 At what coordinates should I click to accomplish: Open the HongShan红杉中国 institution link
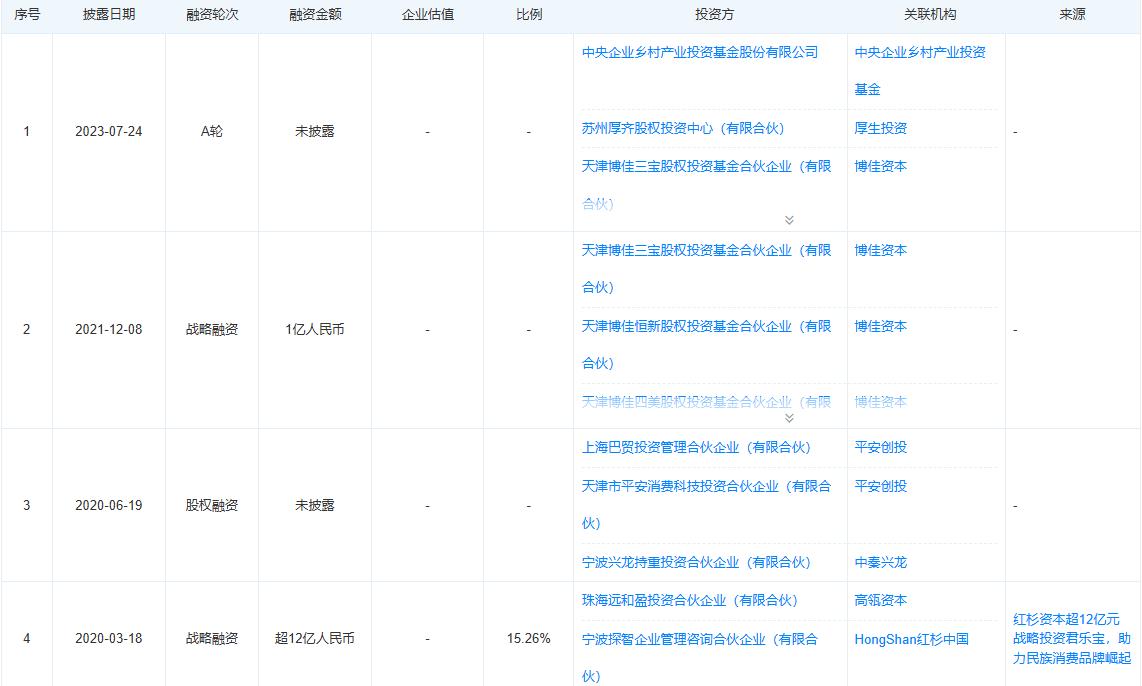click(x=911, y=639)
